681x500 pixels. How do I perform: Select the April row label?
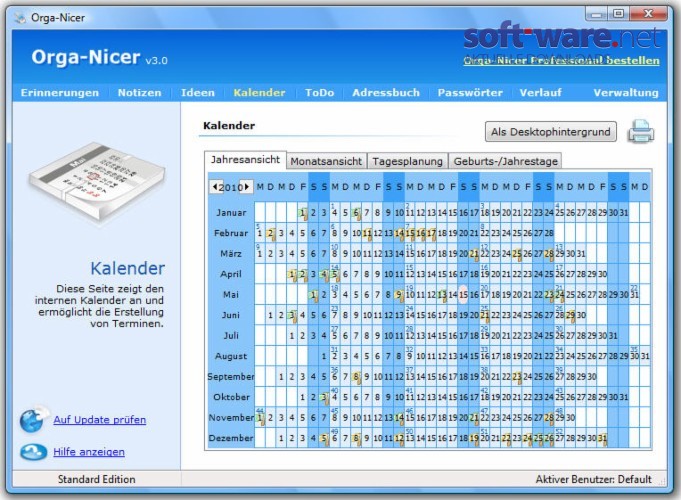click(x=231, y=274)
